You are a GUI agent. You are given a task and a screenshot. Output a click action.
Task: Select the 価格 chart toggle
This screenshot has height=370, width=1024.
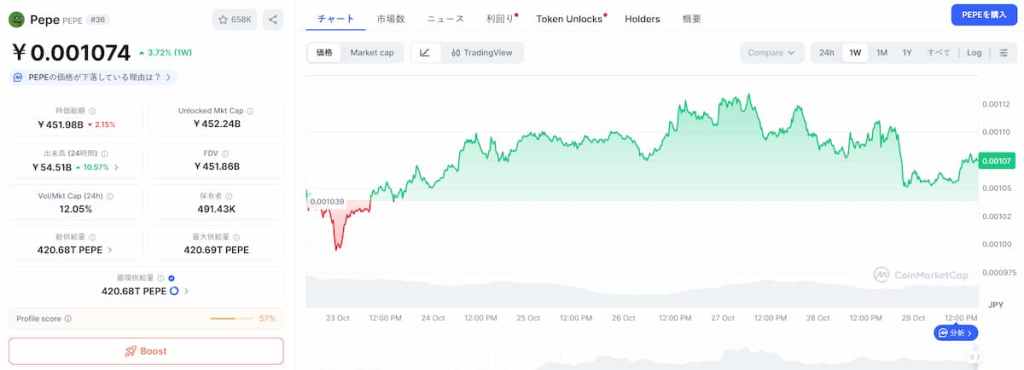tap(325, 53)
